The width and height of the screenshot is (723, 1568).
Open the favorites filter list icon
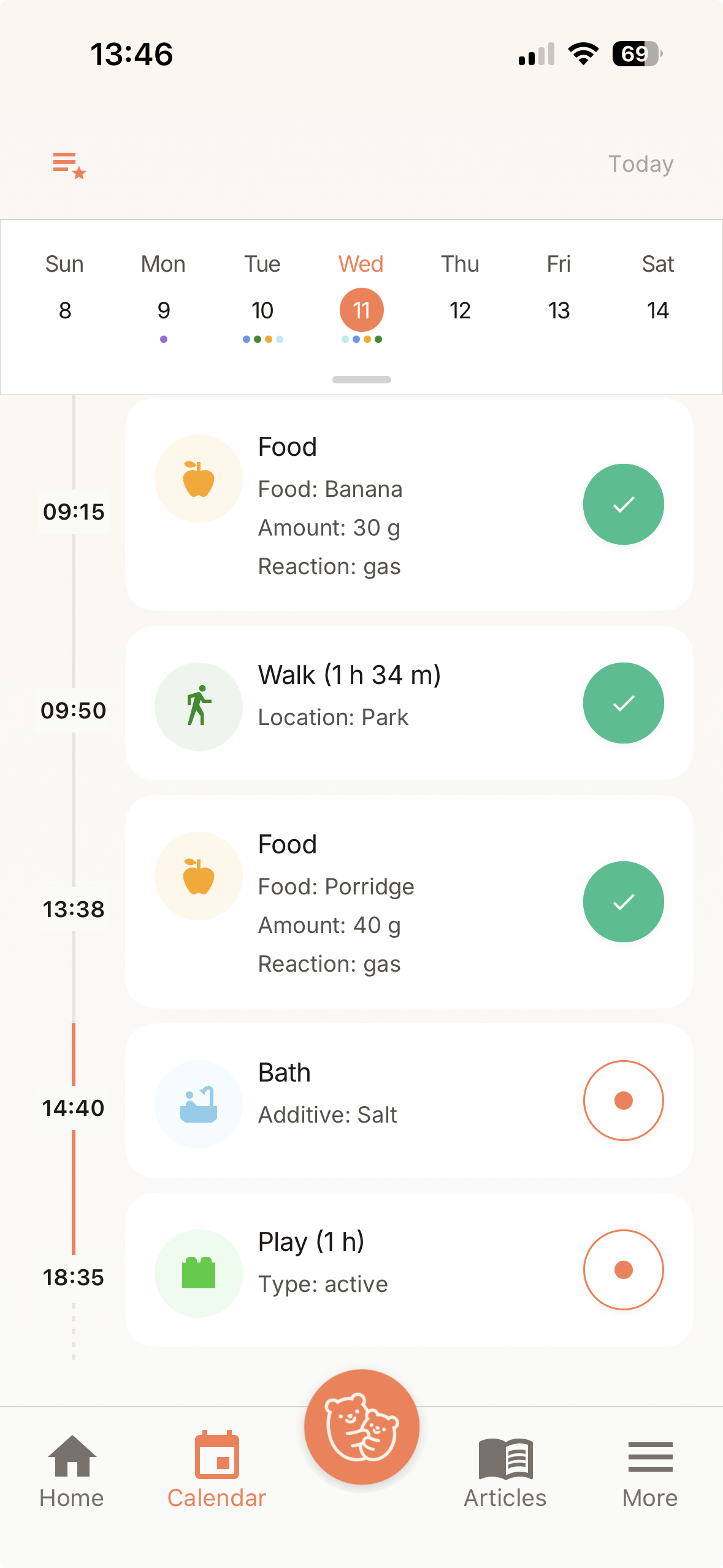(69, 165)
